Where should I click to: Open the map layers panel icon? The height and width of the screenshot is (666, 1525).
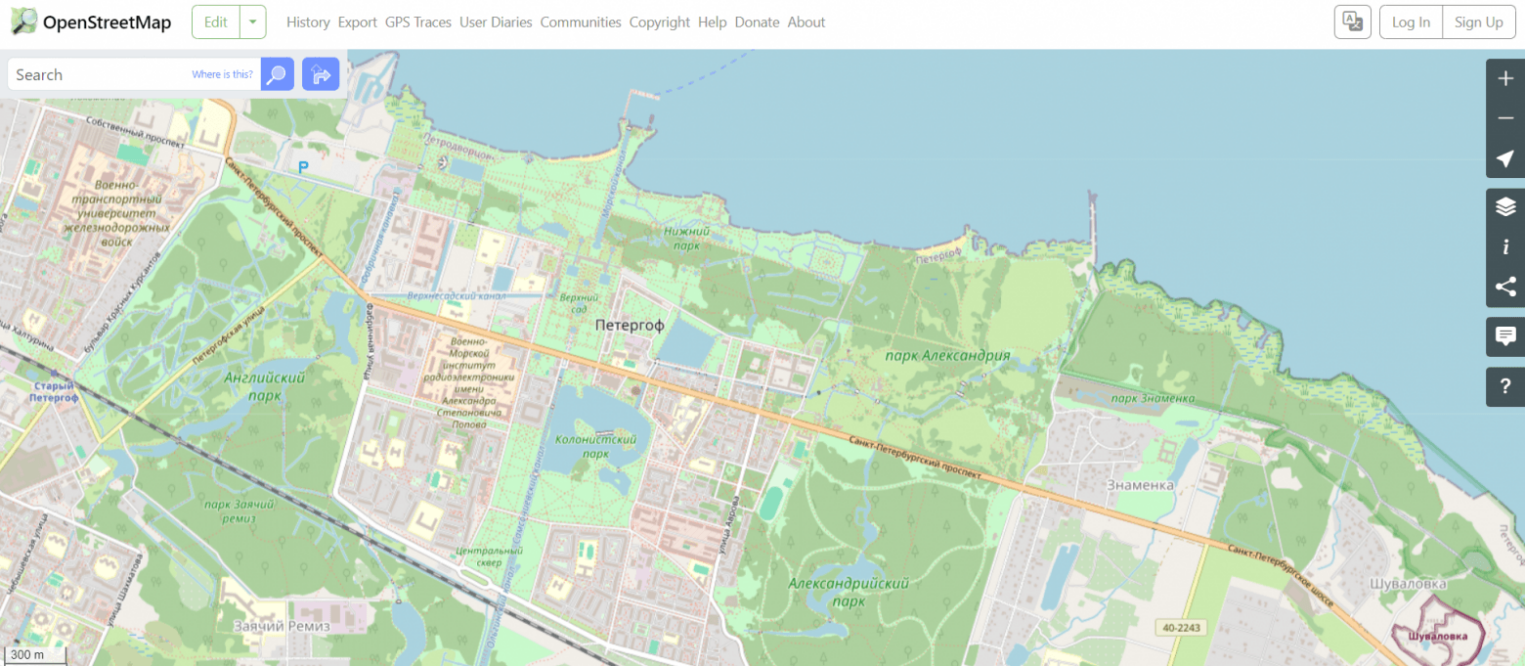pyautogui.click(x=1505, y=207)
